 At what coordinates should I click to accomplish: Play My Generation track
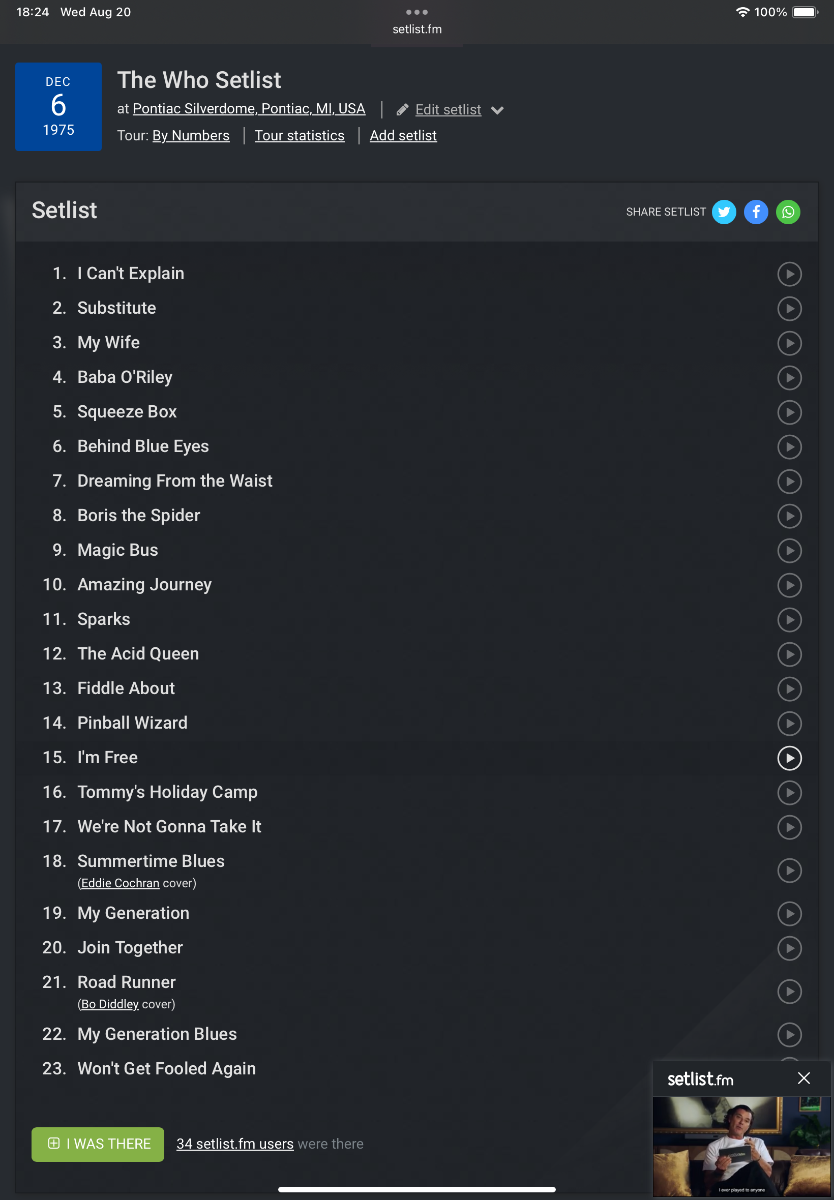789,913
